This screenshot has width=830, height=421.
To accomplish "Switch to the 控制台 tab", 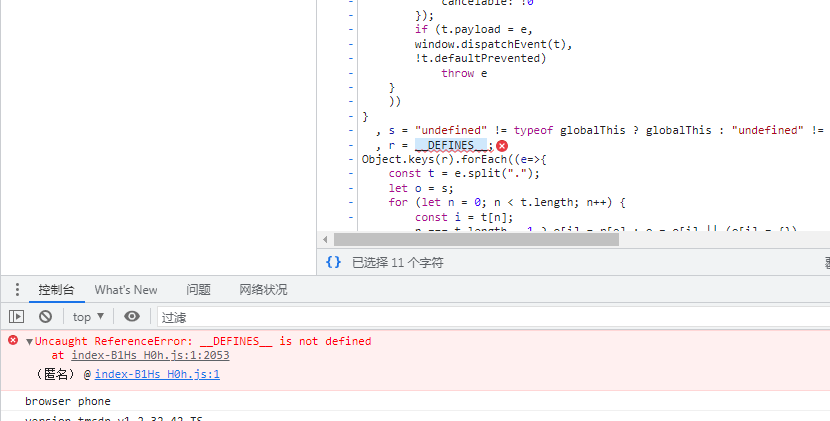I will pyautogui.click(x=56, y=290).
